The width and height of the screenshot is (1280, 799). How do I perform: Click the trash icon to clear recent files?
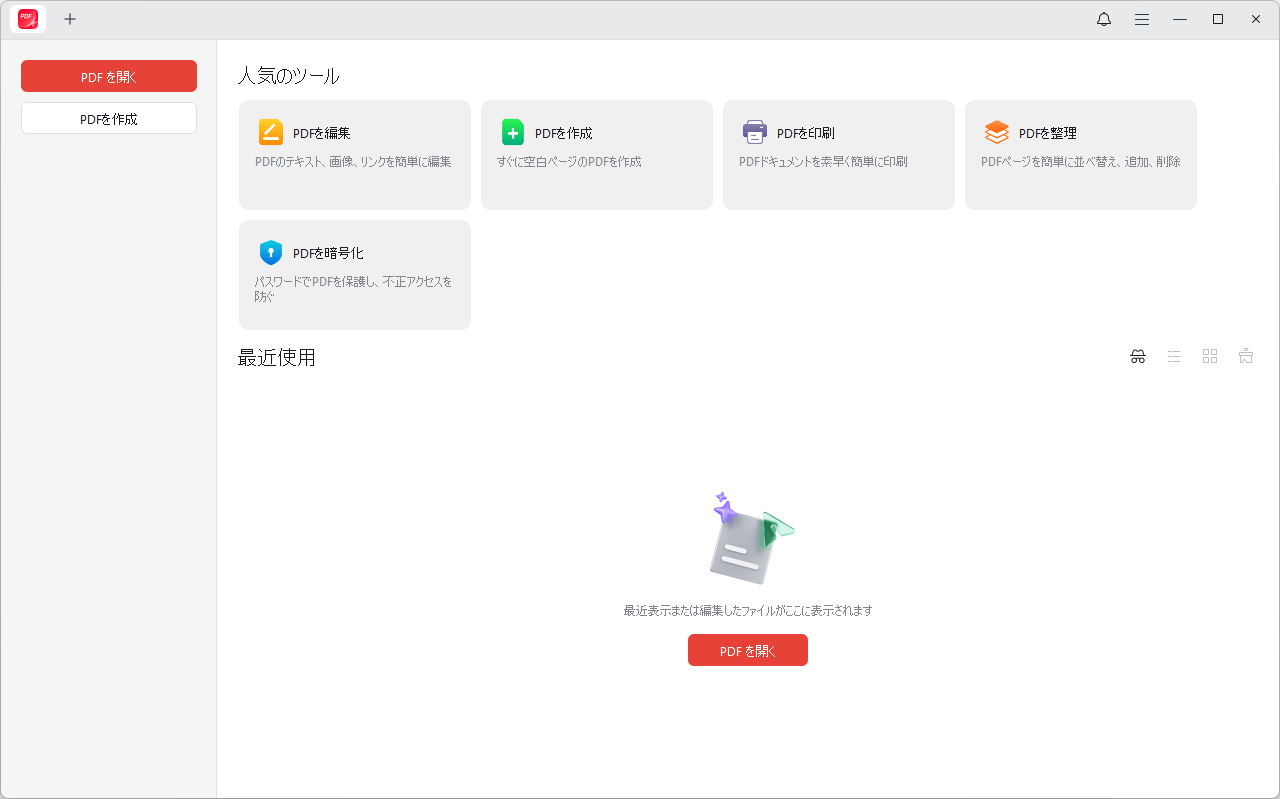pos(1246,356)
